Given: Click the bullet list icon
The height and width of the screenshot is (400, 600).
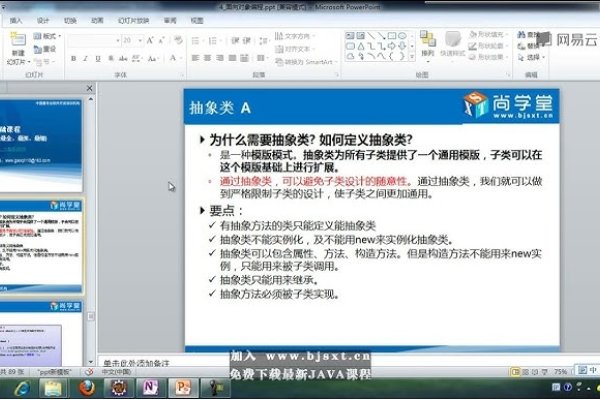Looking at the screenshot, I should tap(196, 41).
